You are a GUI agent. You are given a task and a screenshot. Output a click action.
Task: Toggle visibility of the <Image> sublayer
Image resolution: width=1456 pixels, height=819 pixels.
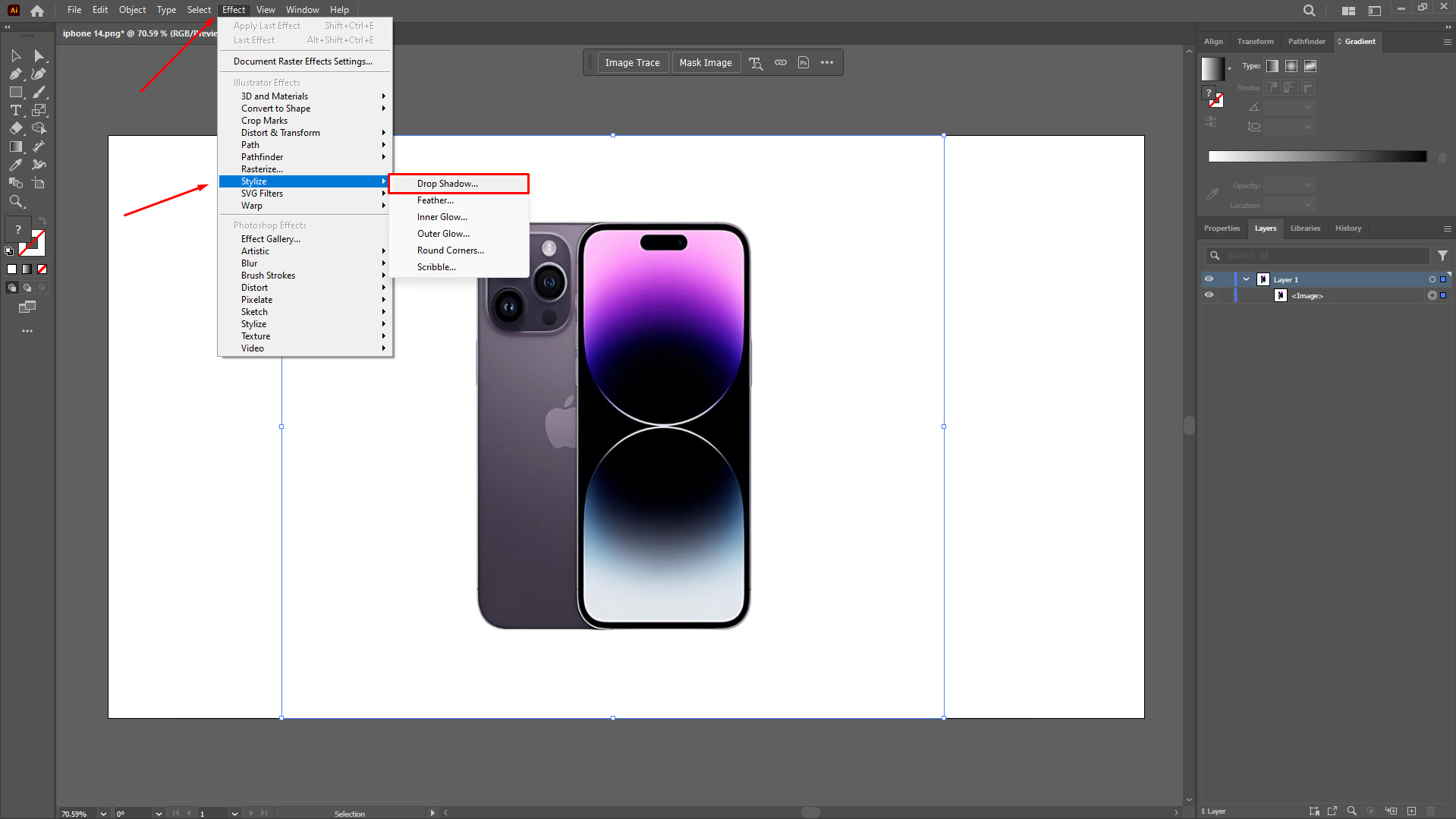point(1209,295)
